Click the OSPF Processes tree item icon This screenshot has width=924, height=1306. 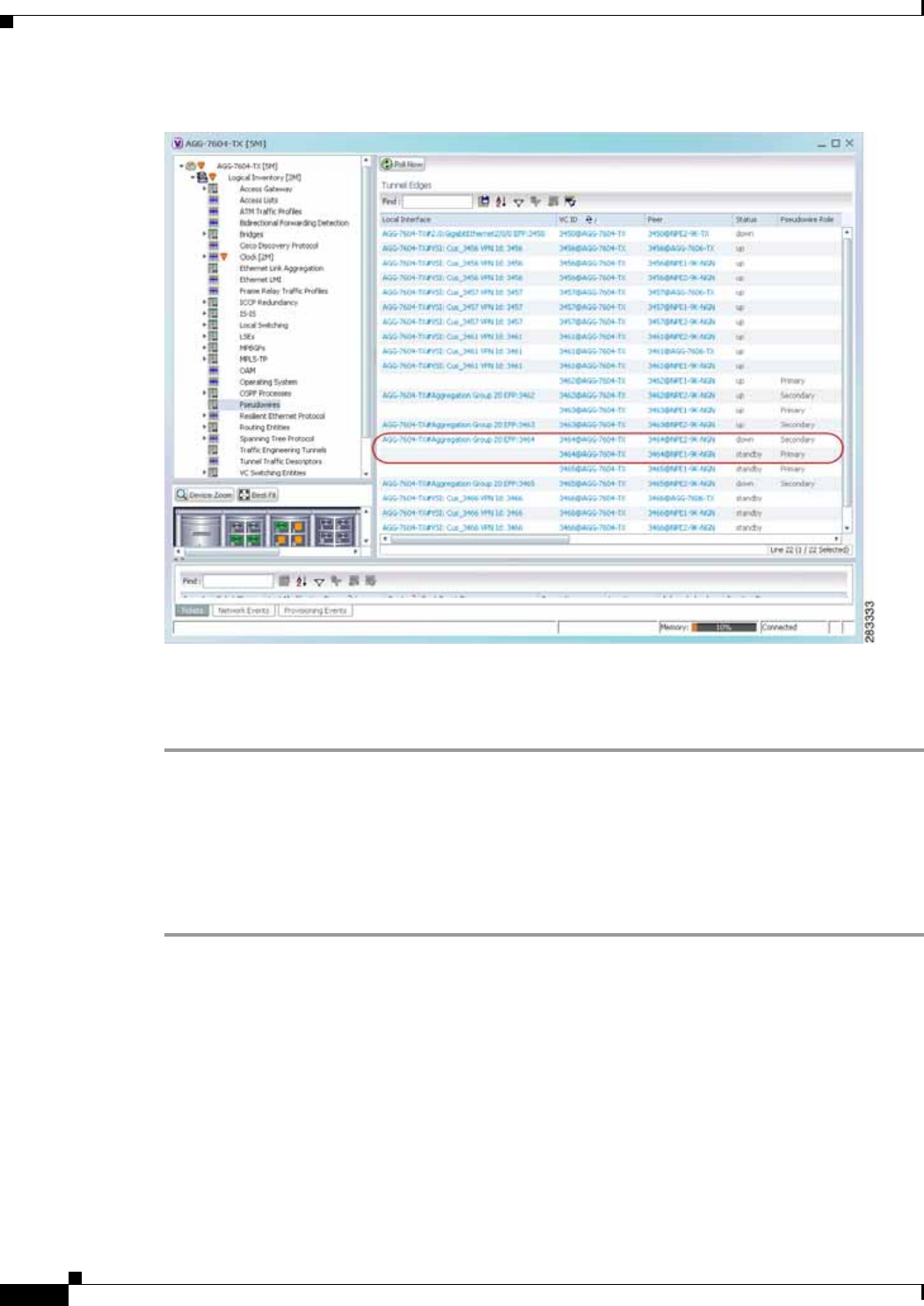213,394
